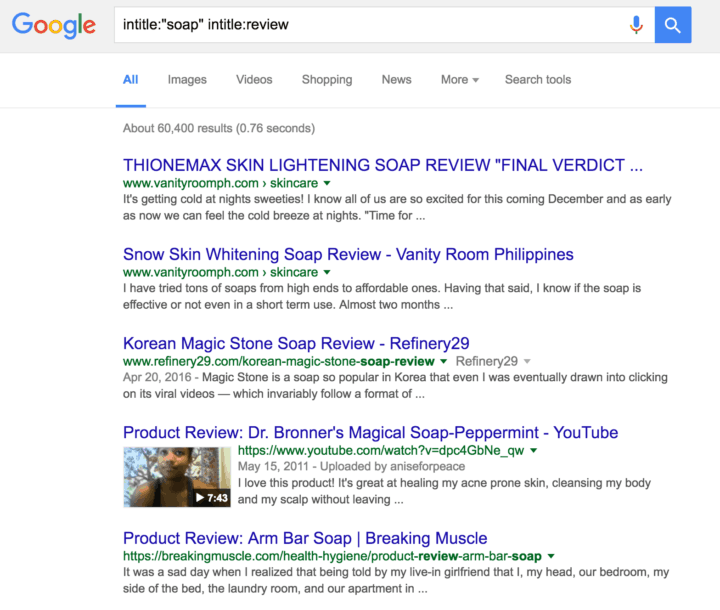The width and height of the screenshot is (720, 610).
Task: Click the www.vanityroomph.com URL under THIONEMAX
Action: click(x=220, y=183)
